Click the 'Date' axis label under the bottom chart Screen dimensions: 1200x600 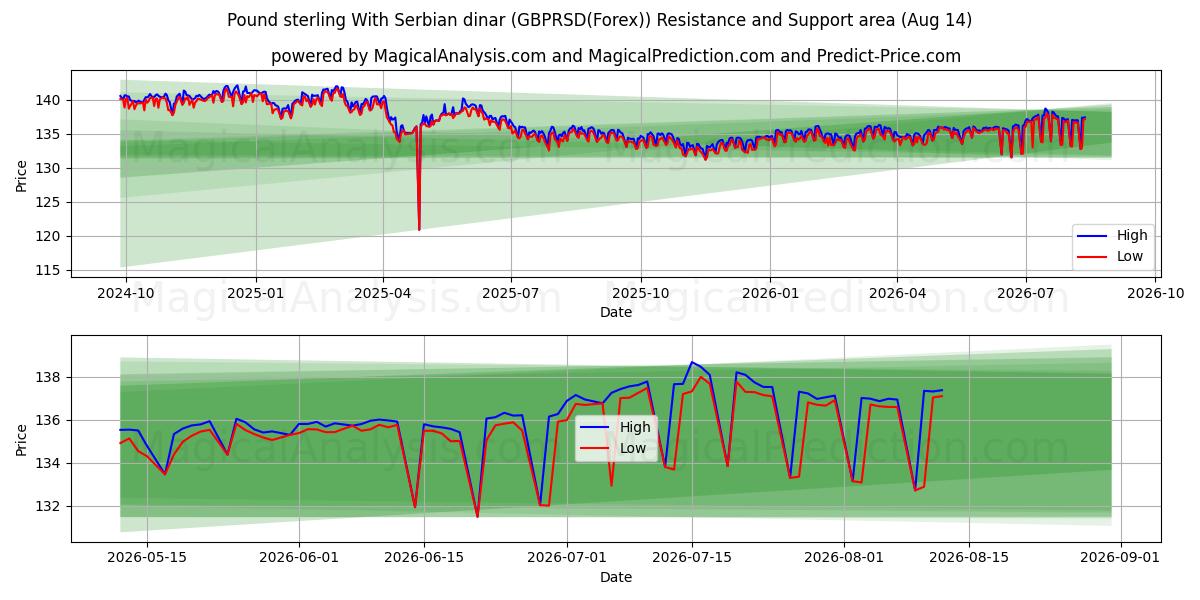[x=616, y=577]
